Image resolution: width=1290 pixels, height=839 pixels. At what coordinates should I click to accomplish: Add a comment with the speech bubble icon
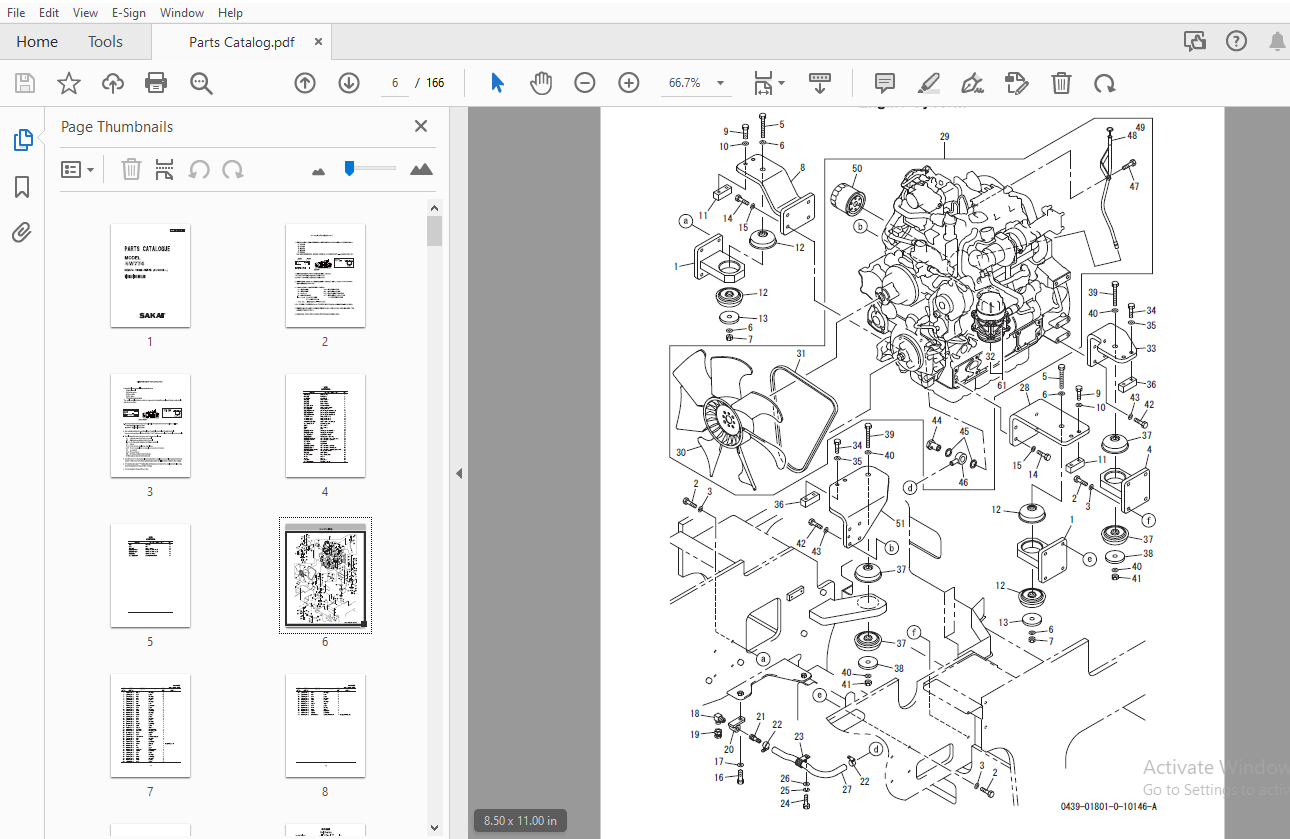coord(884,83)
